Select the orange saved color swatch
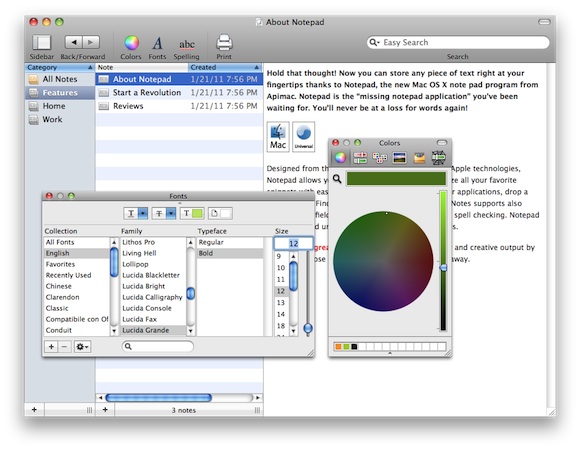 click(338, 347)
